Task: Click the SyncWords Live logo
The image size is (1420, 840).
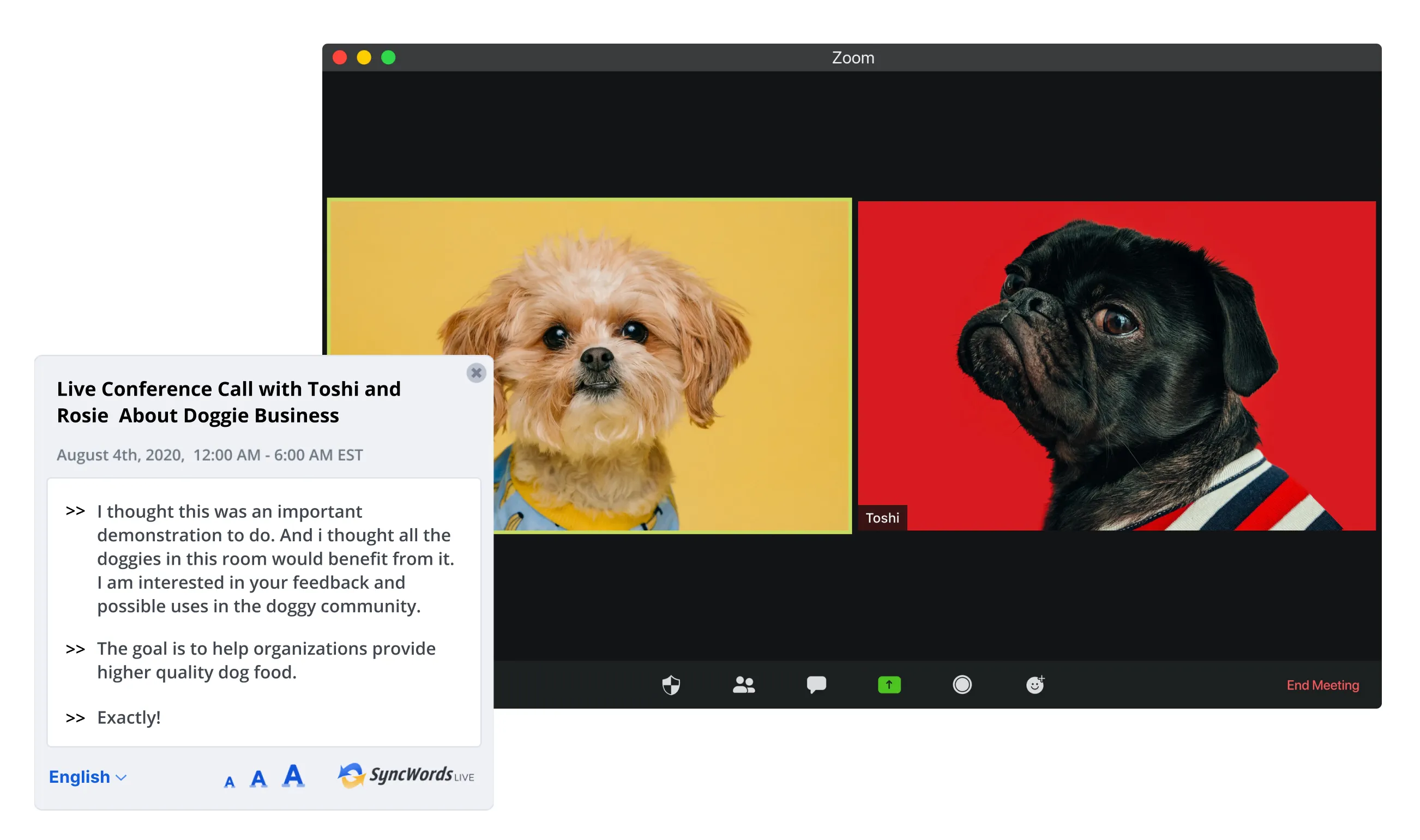Action: (406, 775)
